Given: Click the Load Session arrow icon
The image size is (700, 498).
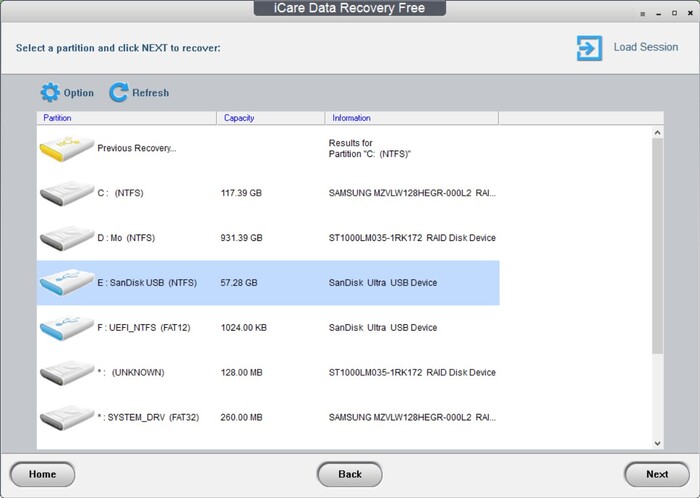Looking at the screenshot, I should 589,48.
